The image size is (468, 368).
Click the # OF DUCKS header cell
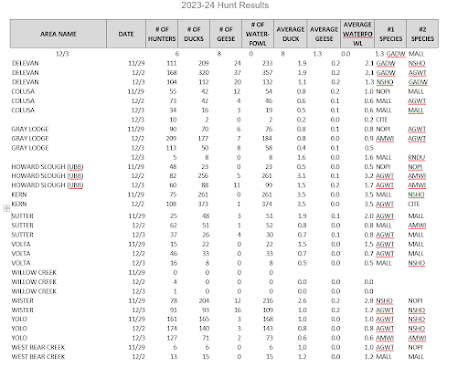click(194, 34)
